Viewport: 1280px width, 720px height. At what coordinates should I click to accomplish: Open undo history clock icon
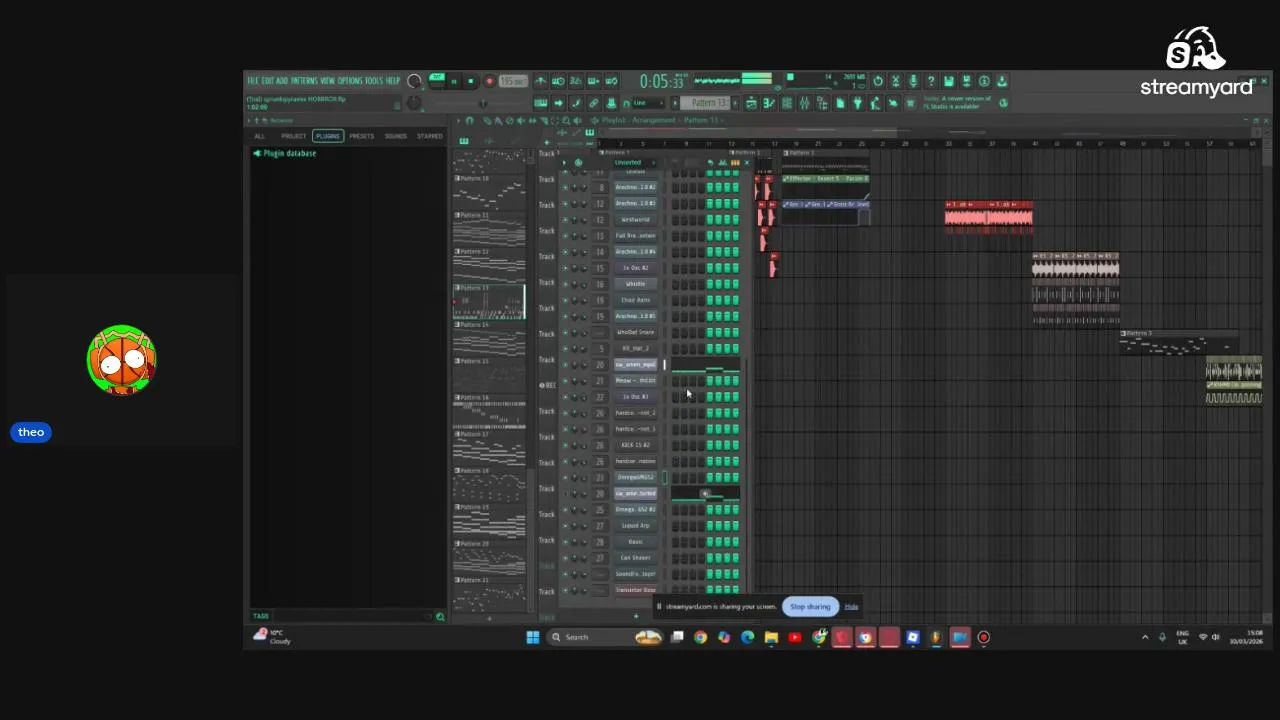tap(877, 81)
